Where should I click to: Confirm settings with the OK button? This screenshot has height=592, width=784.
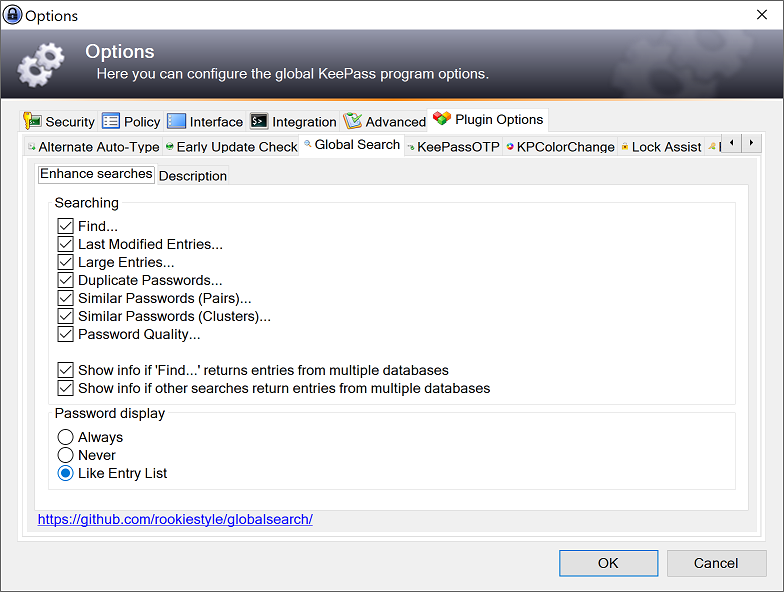click(x=608, y=563)
